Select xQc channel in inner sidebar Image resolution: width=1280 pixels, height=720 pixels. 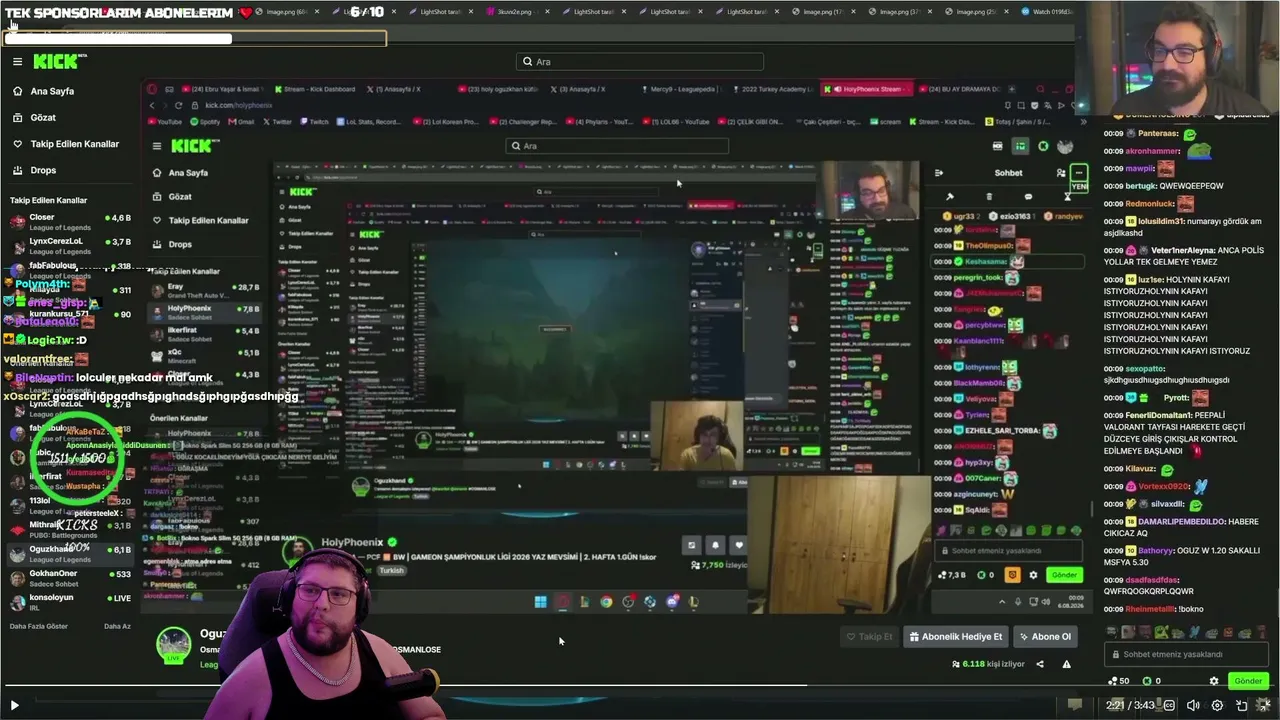[207, 355]
